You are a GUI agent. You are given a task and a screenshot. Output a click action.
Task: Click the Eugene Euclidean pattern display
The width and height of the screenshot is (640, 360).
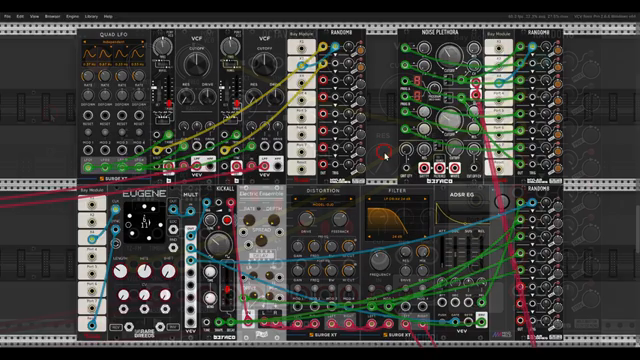(144, 222)
